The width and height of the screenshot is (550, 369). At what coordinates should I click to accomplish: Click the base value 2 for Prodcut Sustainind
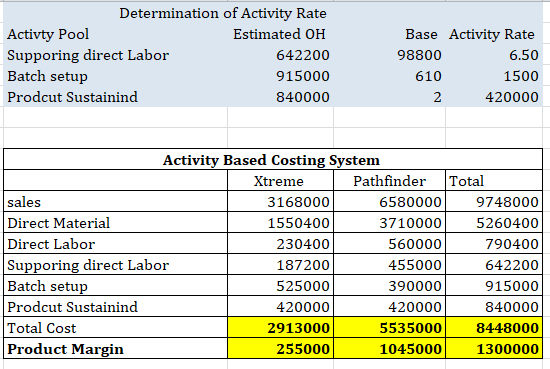(437, 97)
